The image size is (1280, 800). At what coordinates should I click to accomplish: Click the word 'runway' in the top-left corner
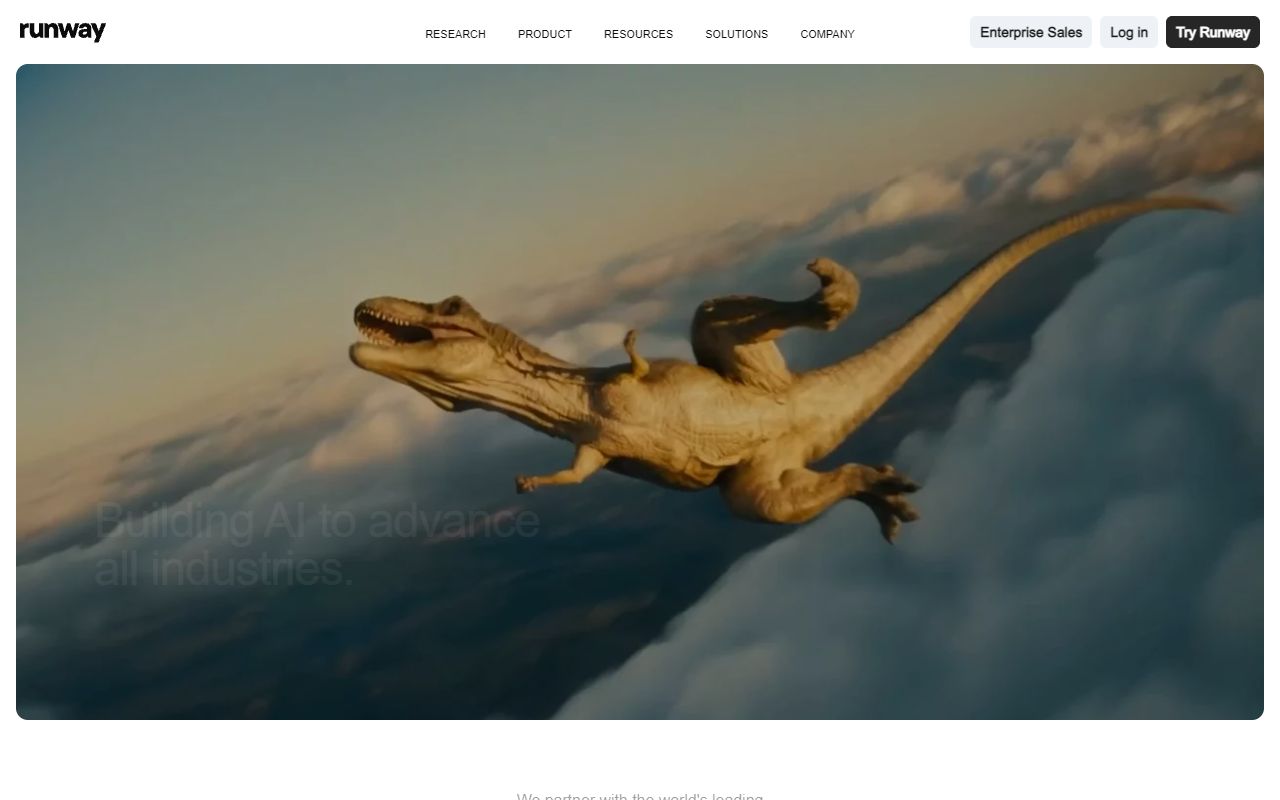point(62,31)
